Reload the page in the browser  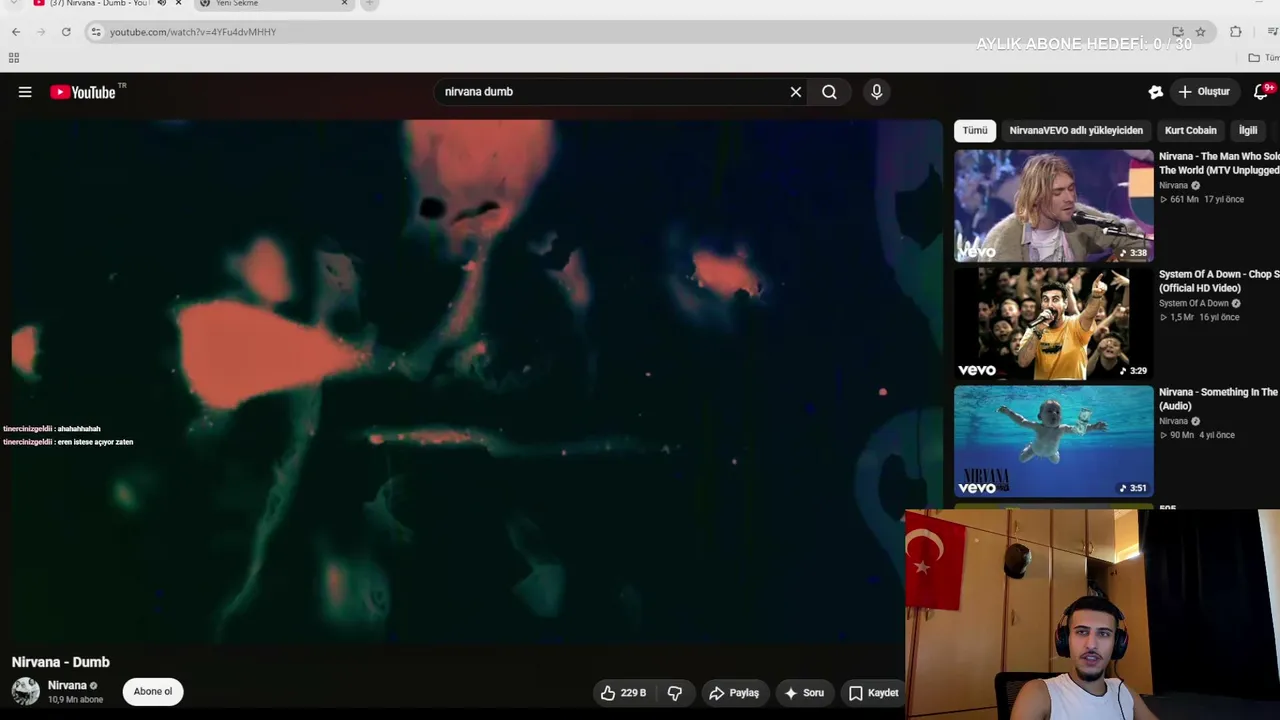pyautogui.click(x=66, y=32)
